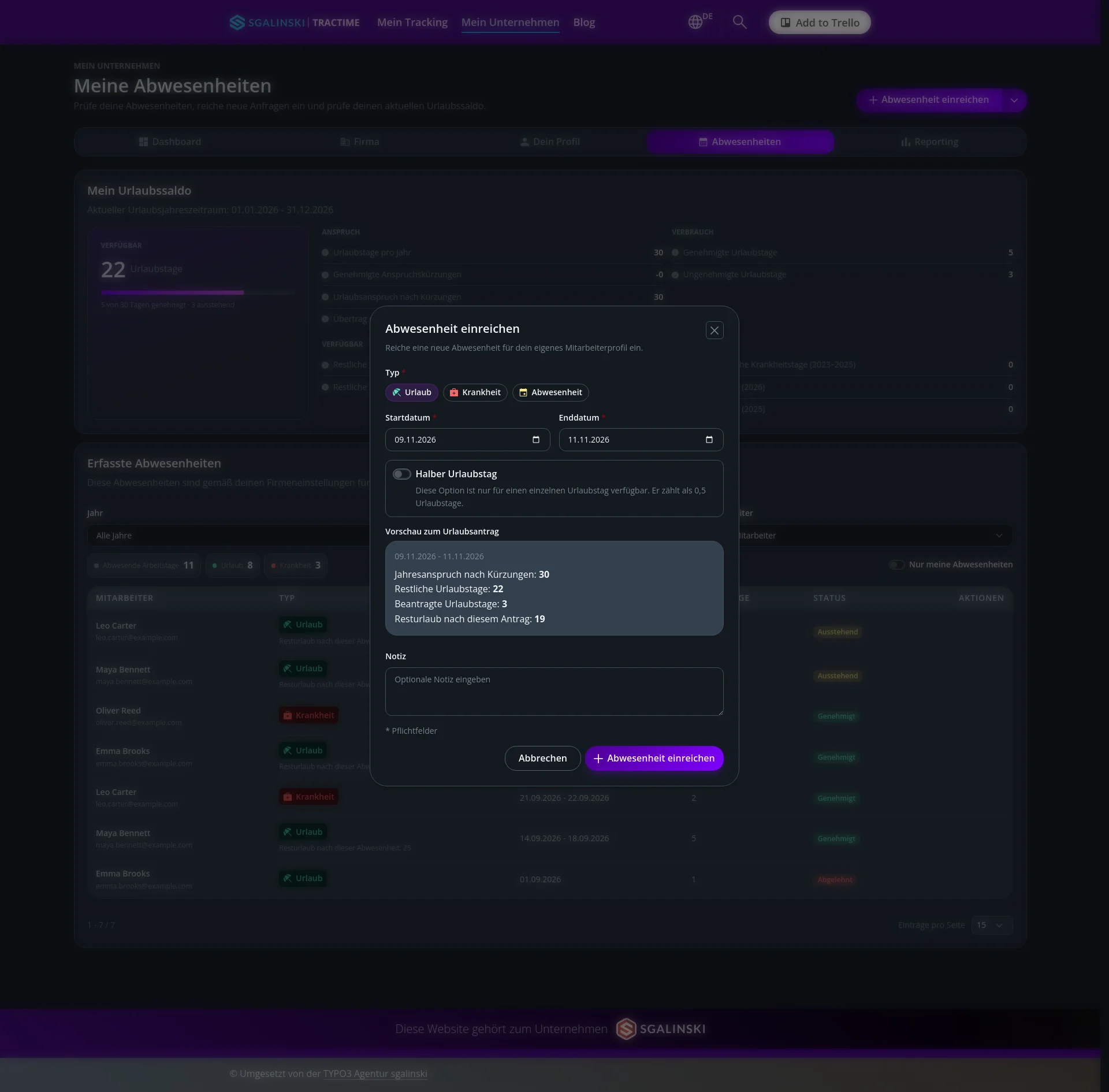Close the Abwesenheit einreichen dialog

714,330
